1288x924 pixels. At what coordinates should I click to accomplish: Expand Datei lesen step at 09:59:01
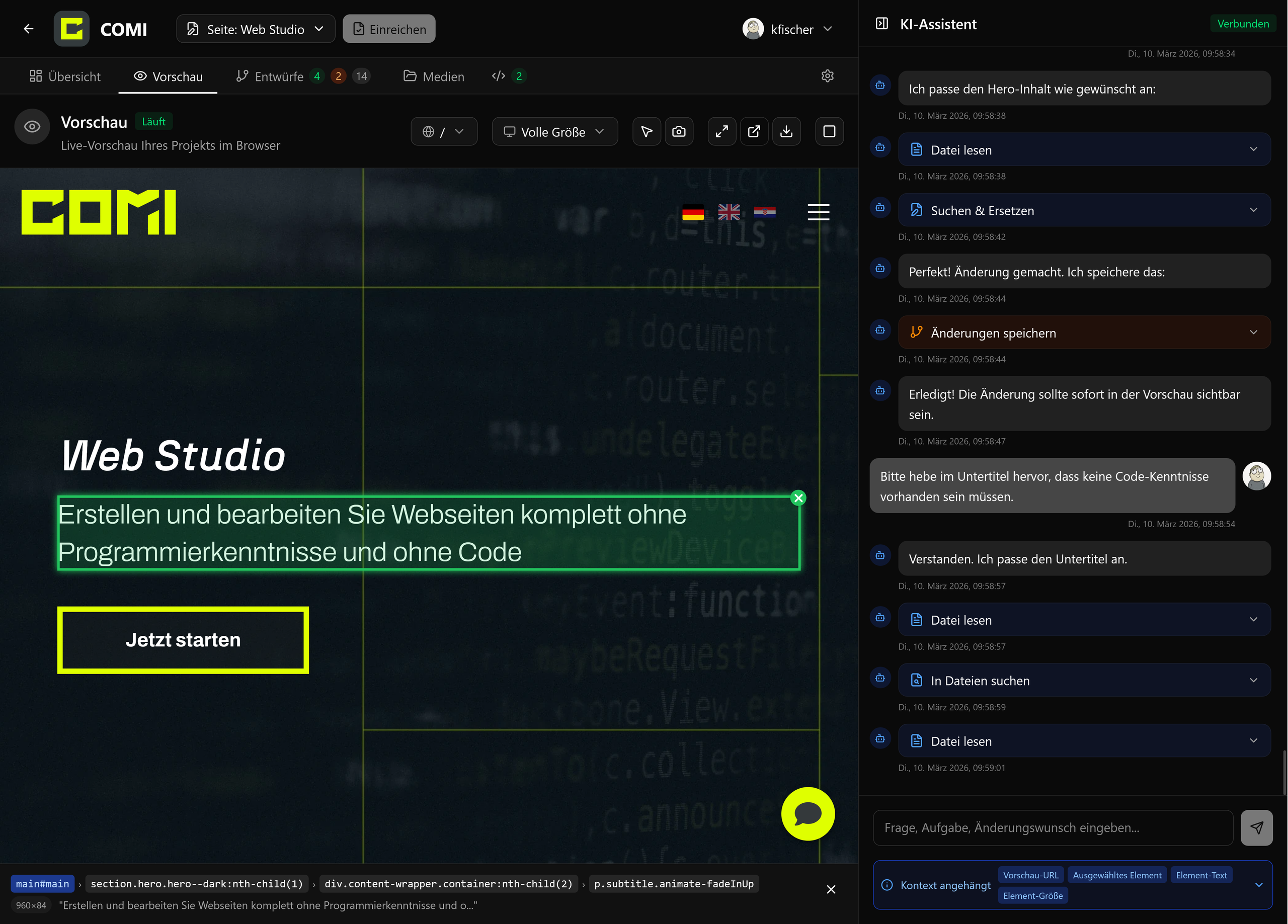tap(1085, 740)
